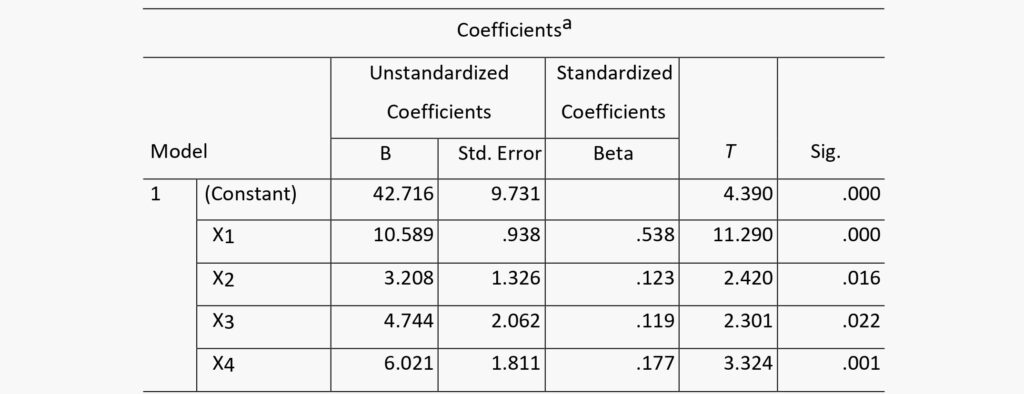
Task: Click the X1 coefficient 10.589
Action: pos(404,235)
